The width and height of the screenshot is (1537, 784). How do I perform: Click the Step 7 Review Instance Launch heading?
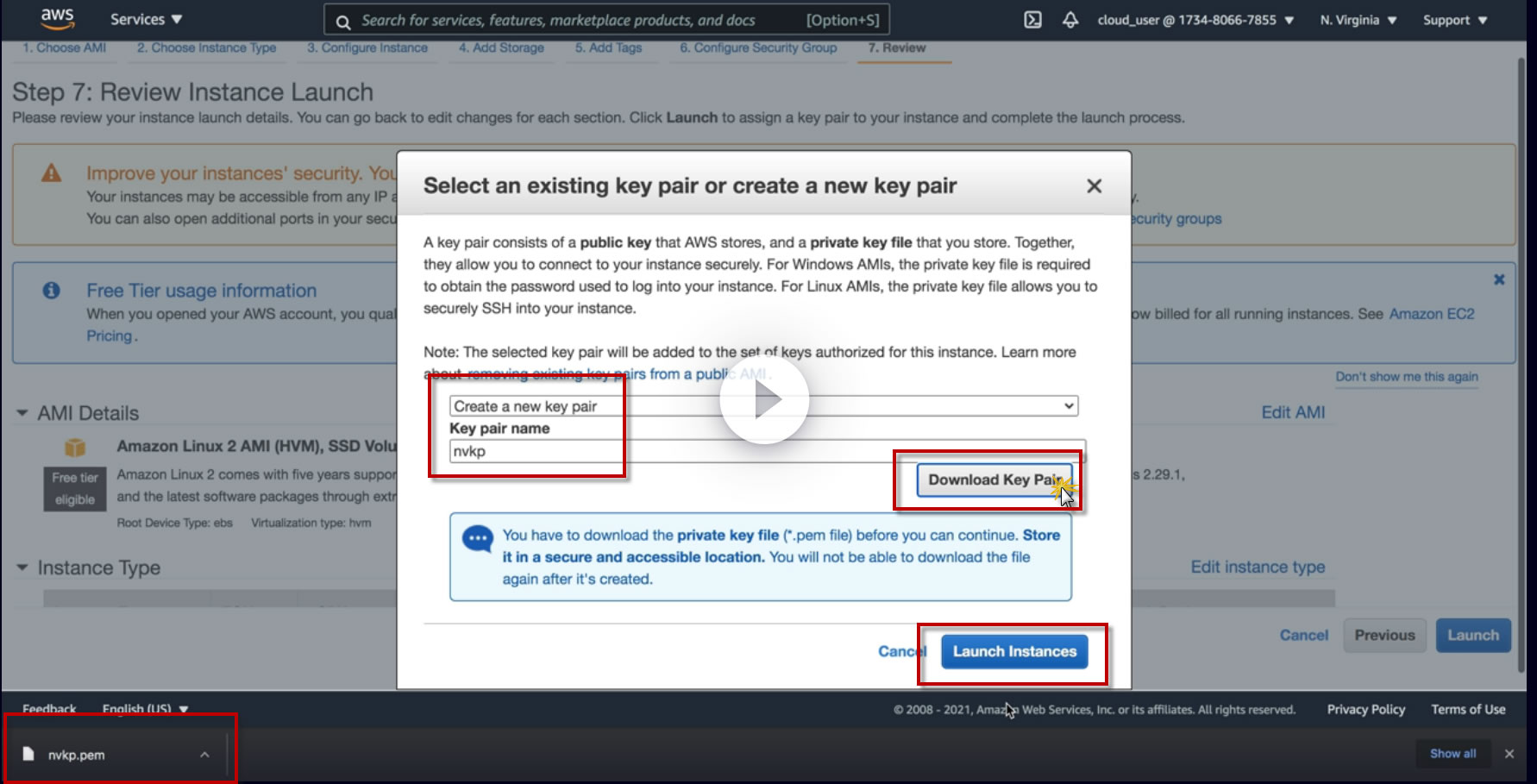click(x=193, y=92)
